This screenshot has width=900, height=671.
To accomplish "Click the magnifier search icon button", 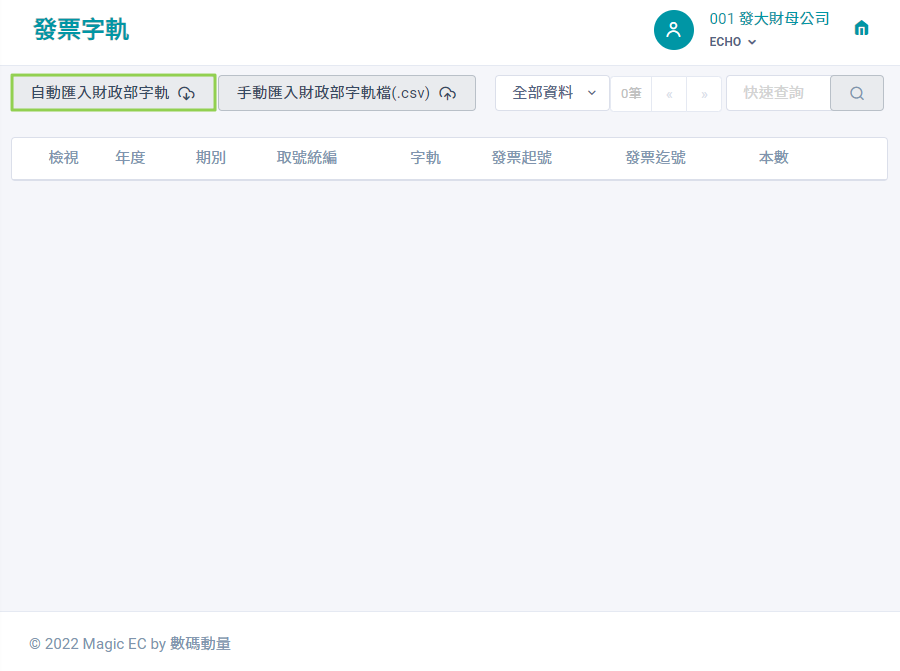I will (856, 93).
